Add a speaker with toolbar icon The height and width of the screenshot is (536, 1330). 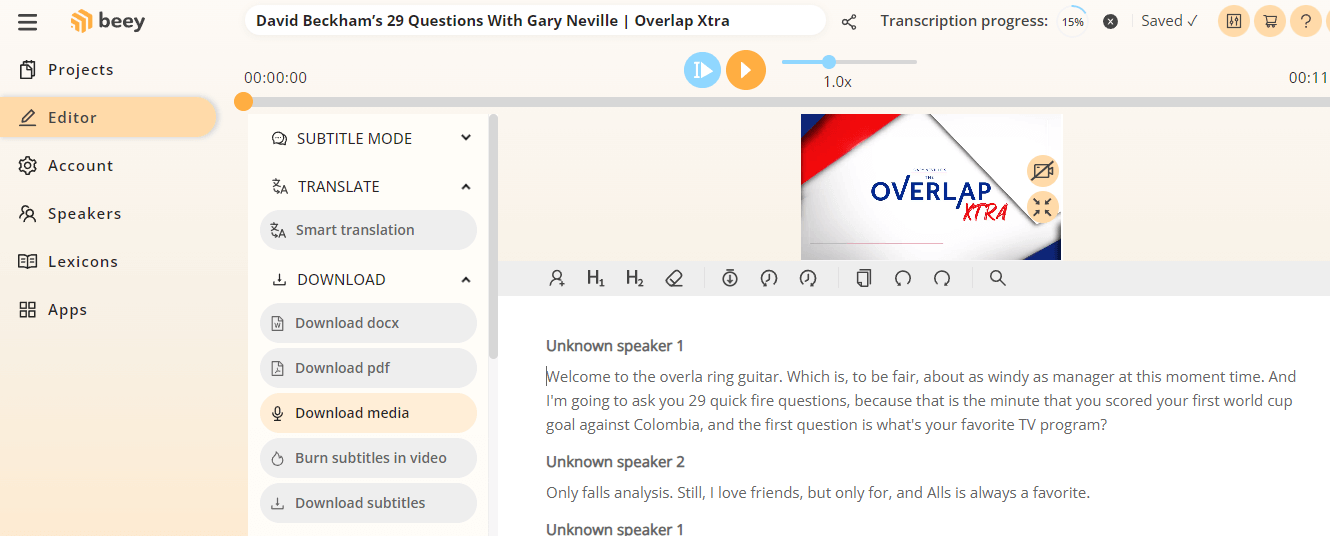click(x=557, y=279)
